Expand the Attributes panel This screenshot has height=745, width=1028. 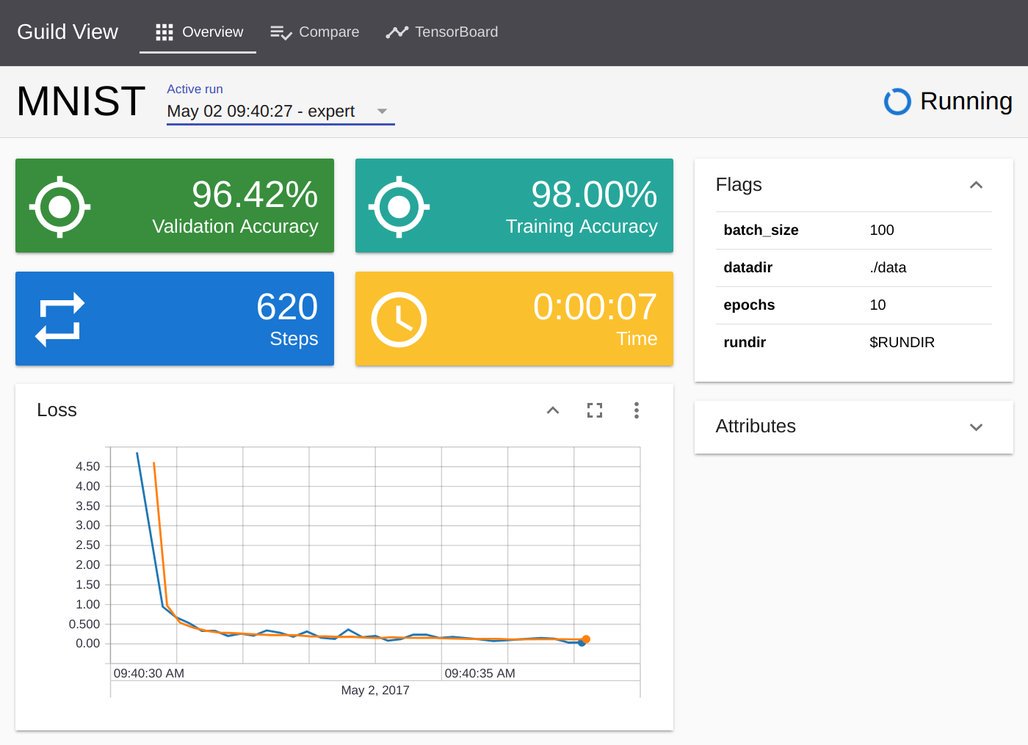point(976,427)
